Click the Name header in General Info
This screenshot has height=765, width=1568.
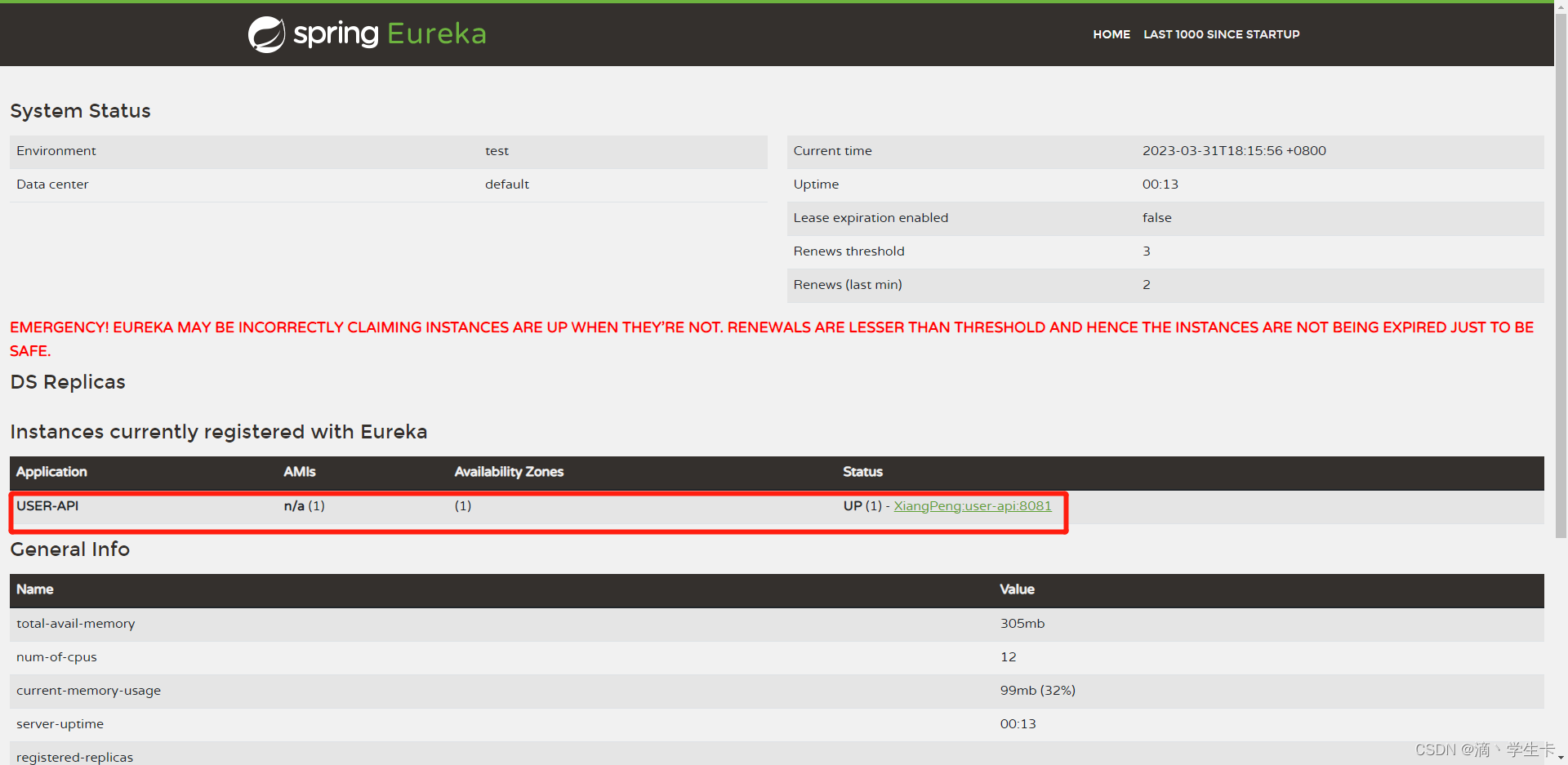click(35, 589)
